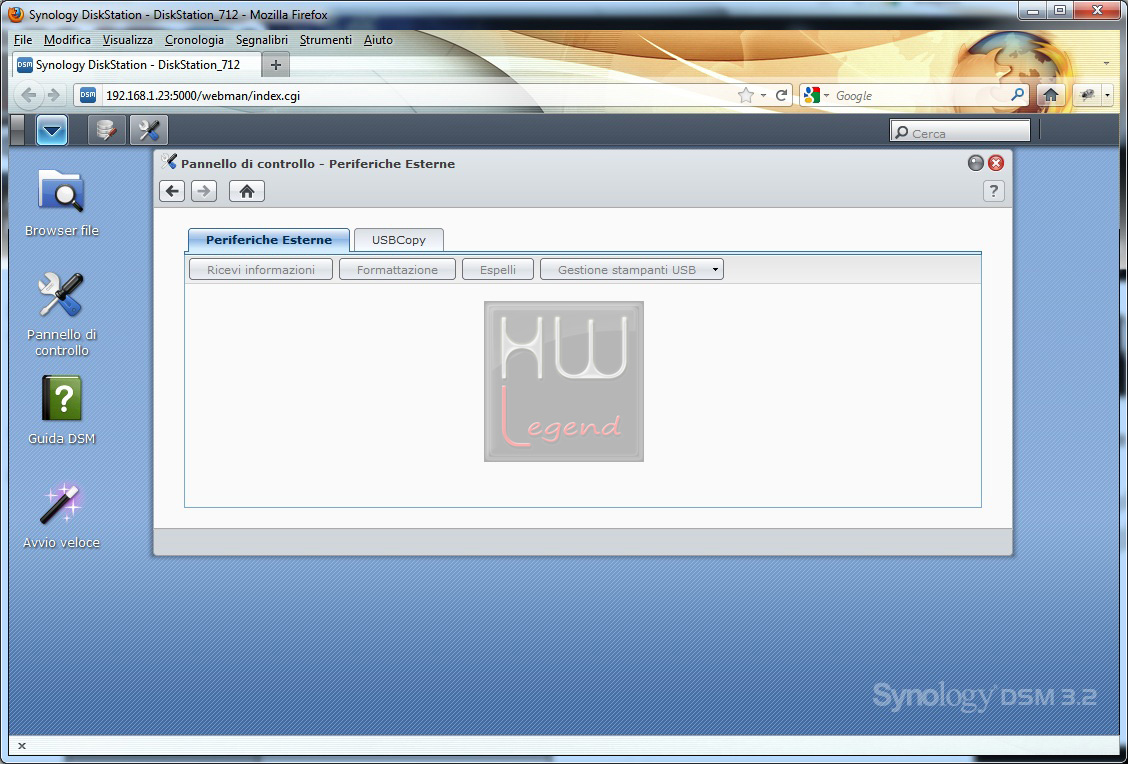This screenshot has height=764, width=1128.
Task: Go forward in the control panel window
Action: point(204,191)
